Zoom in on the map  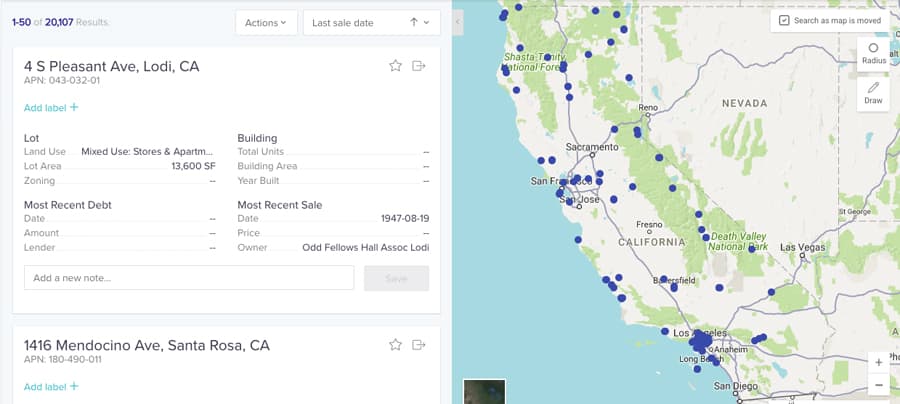[x=879, y=362]
